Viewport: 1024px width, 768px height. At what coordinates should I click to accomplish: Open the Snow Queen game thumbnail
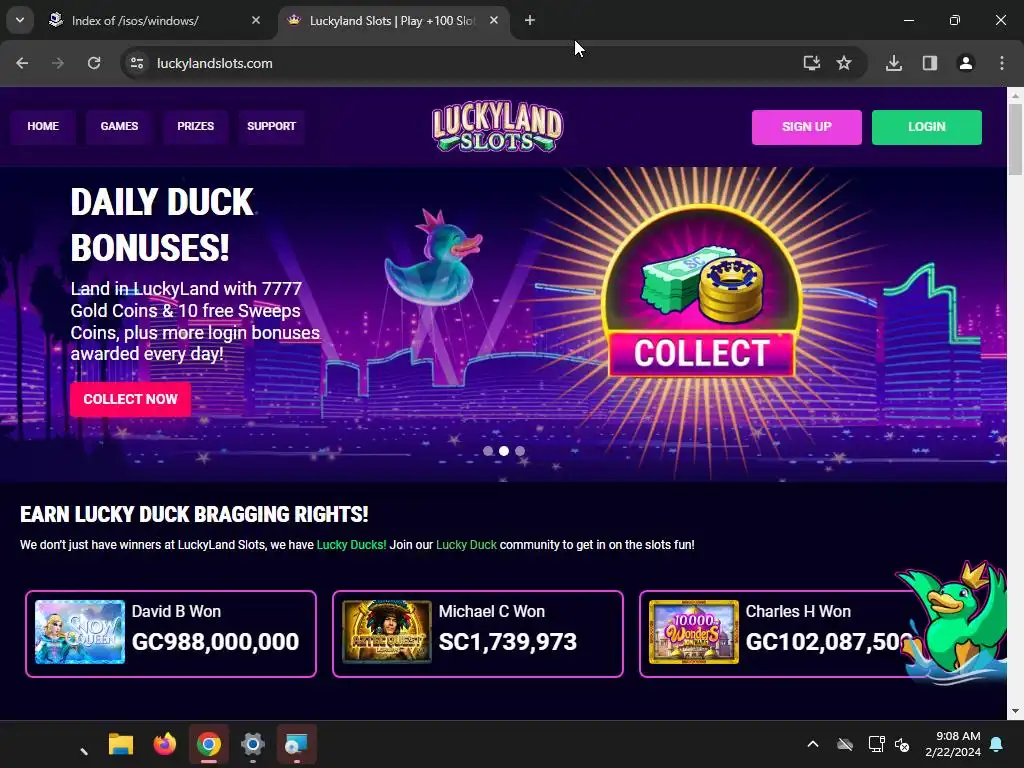[x=80, y=632]
